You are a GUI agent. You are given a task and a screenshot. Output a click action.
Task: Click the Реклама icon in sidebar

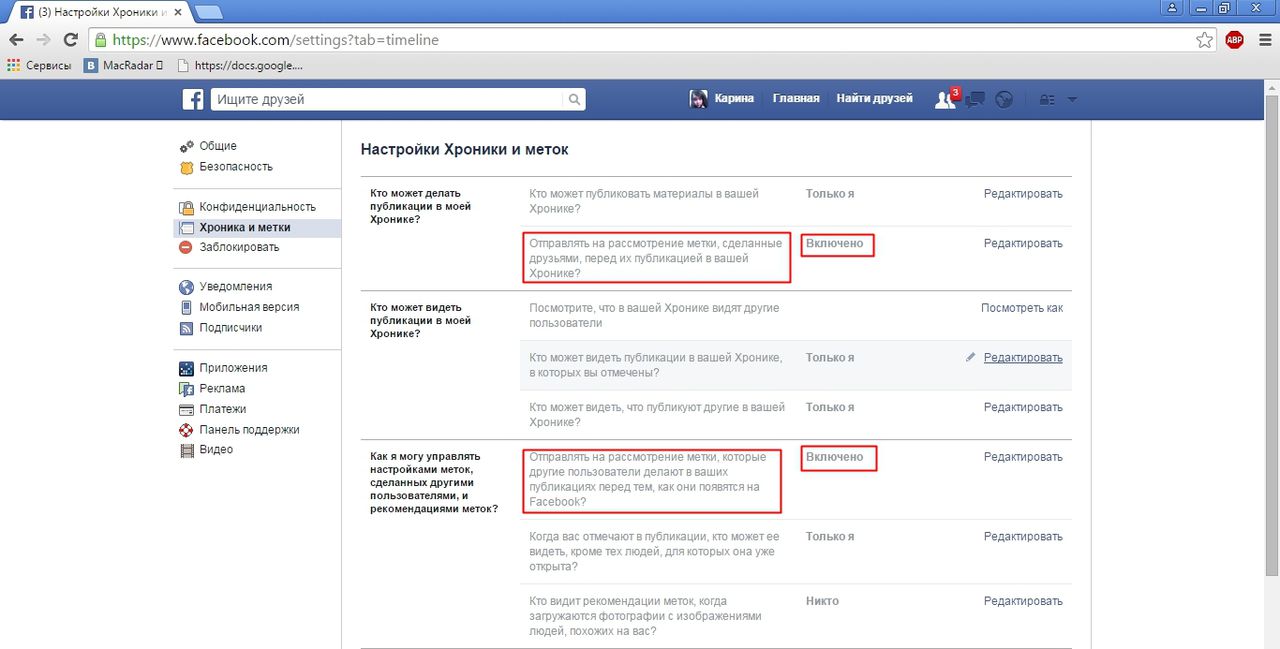(x=186, y=389)
